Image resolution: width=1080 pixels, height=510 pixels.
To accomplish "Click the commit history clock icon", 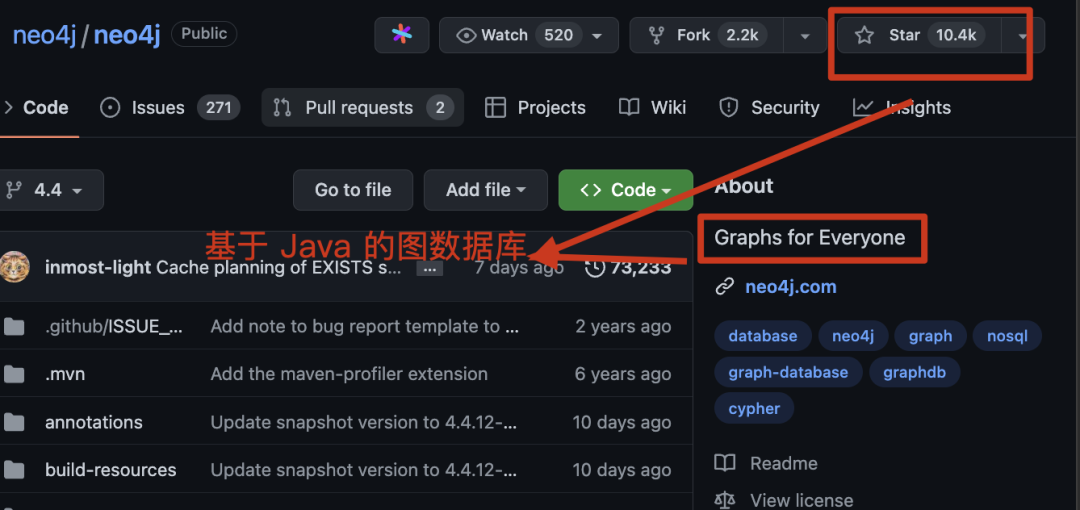I will (595, 267).
